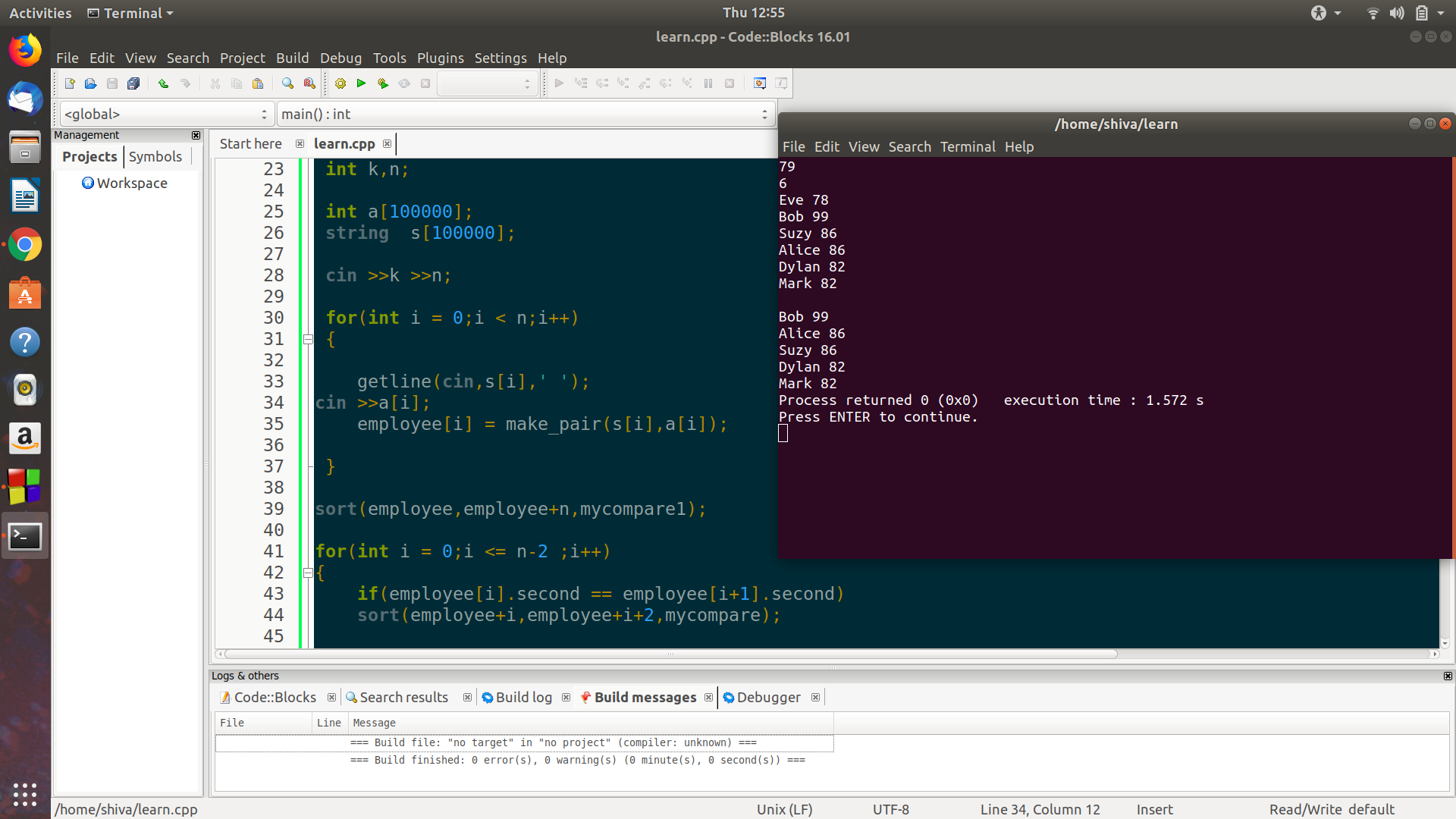Click the Undo green arrow icon
The width and height of the screenshot is (1456, 819).
pyautogui.click(x=163, y=83)
